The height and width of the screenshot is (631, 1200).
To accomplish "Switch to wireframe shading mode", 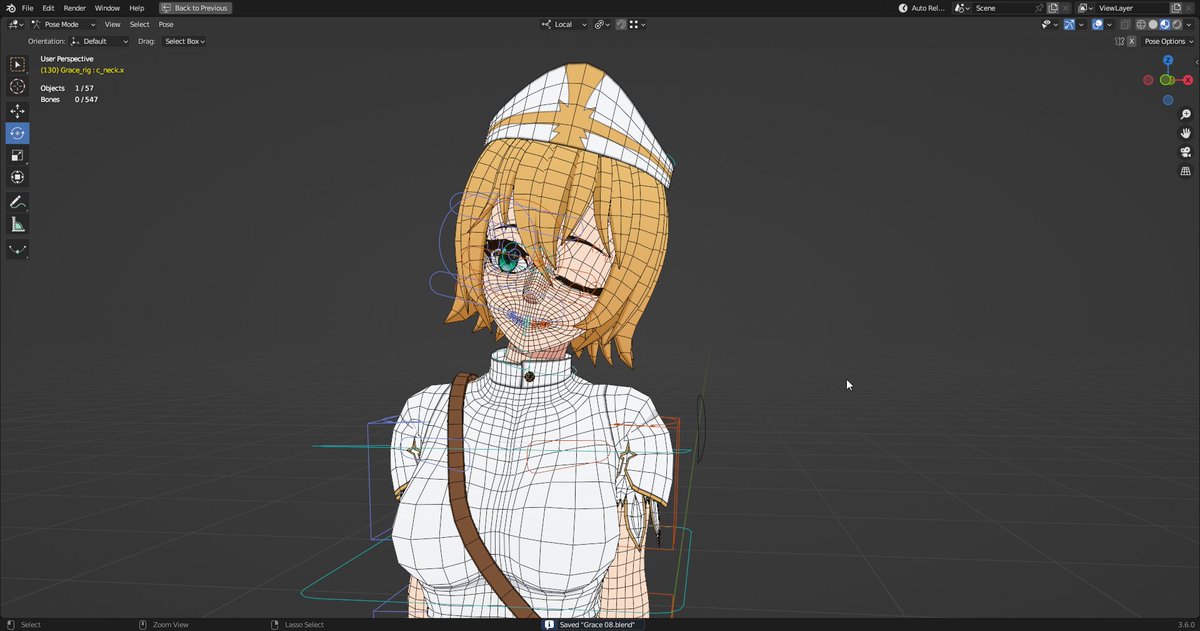I will [1141, 24].
